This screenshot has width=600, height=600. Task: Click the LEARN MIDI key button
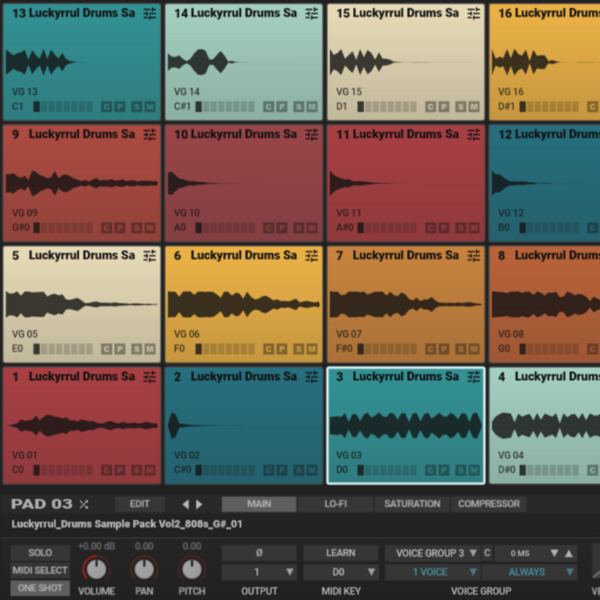pos(341,553)
